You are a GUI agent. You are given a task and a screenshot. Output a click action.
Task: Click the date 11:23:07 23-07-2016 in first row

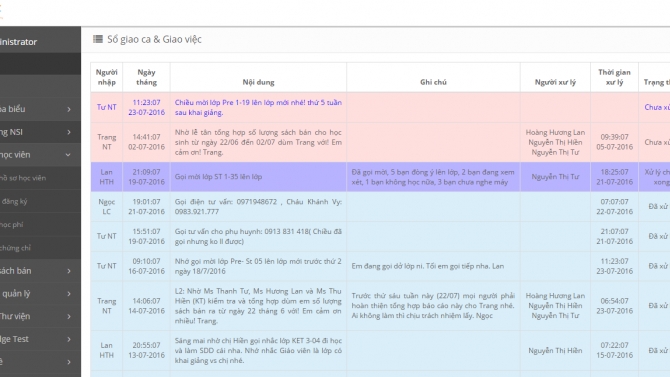point(146,108)
